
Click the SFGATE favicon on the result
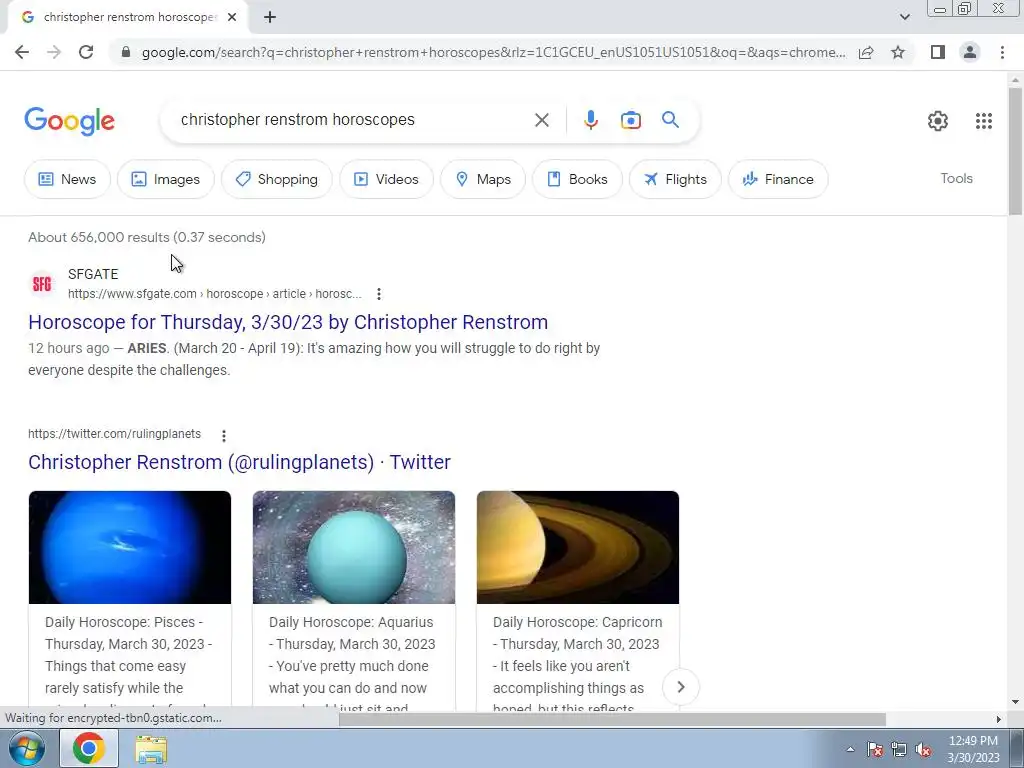(x=42, y=283)
